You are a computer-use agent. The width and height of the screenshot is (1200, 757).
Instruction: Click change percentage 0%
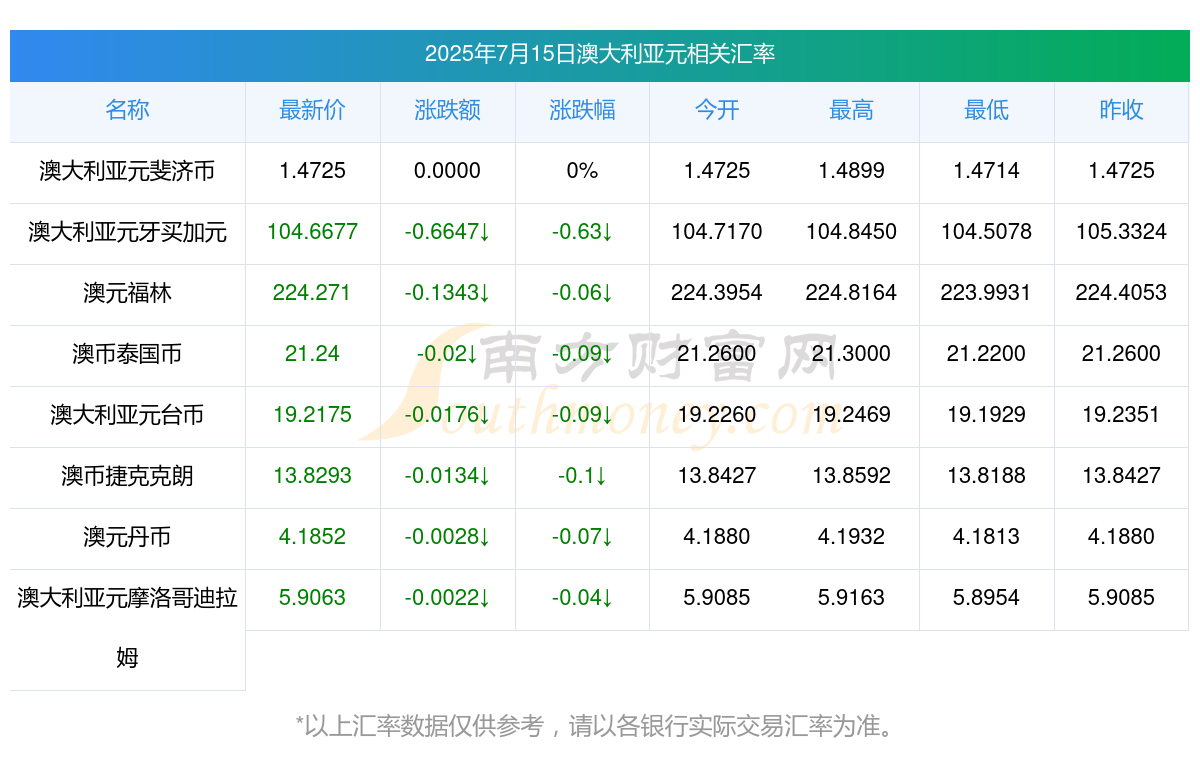pos(582,171)
